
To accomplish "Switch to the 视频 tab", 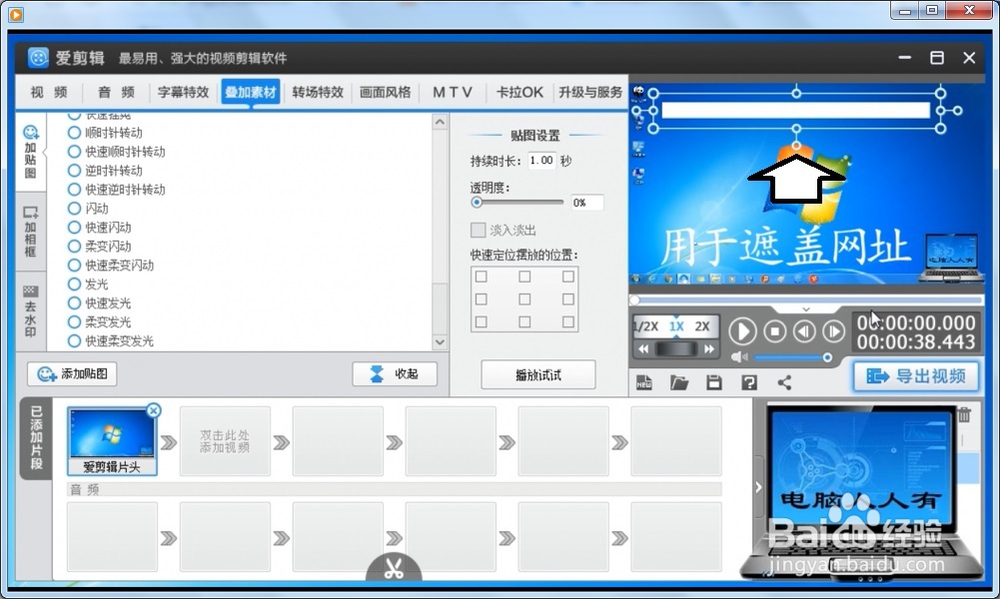I will [48, 92].
